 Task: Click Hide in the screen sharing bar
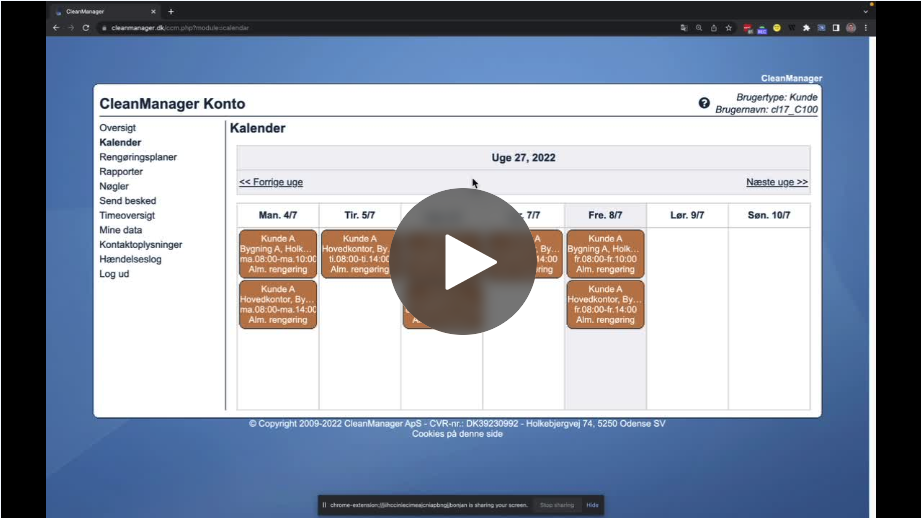(x=592, y=505)
